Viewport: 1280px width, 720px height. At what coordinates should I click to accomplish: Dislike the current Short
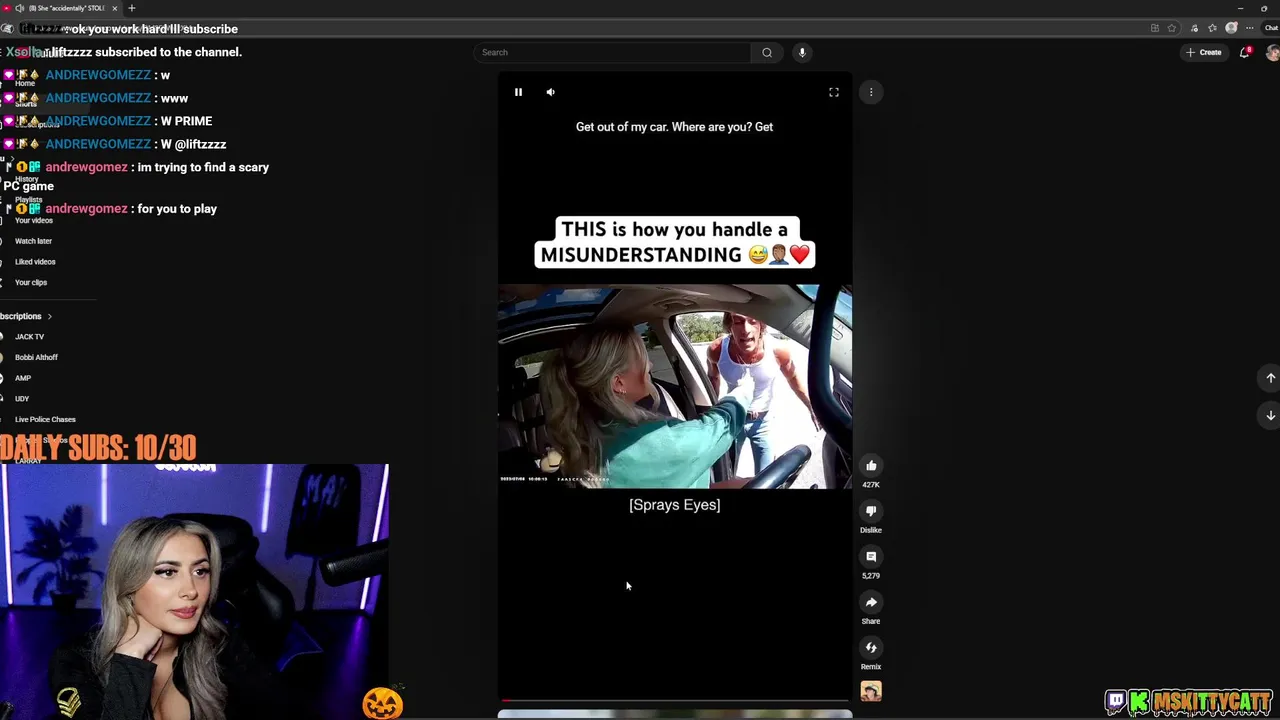[871, 511]
